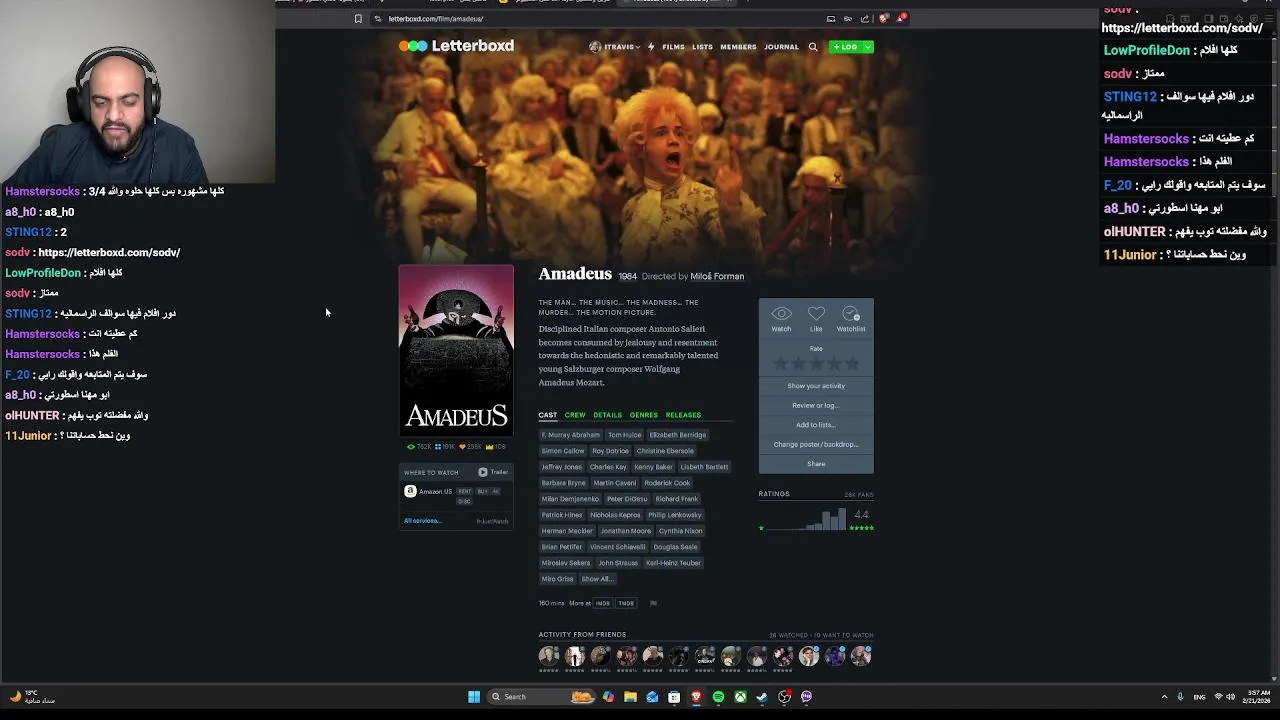Open the site search magnifier icon
Screen dimensions: 1280x720
[x=813, y=47]
